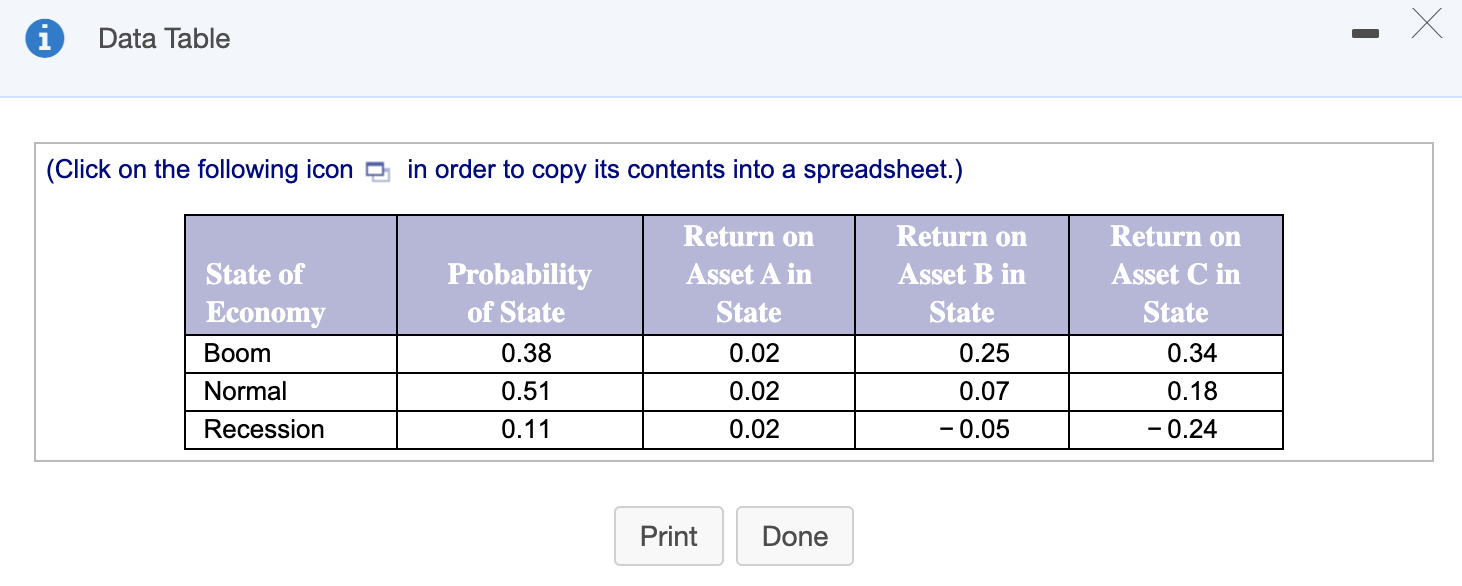Click the Return on Asset B header
This screenshot has width=1462, height=586.
[962, 274]
